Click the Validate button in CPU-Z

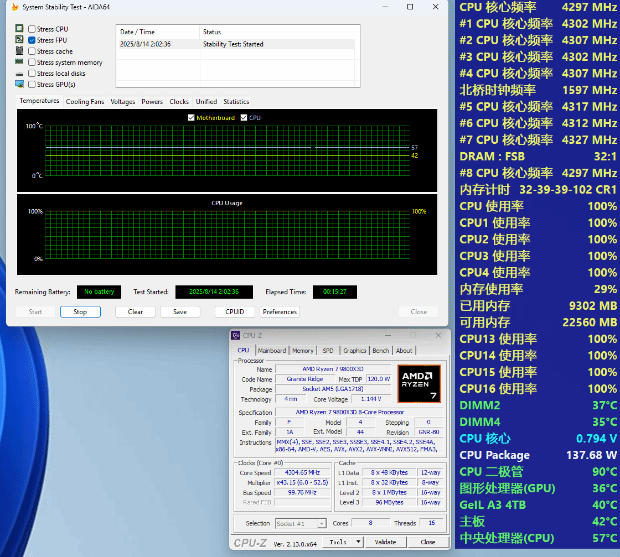pyautogui.click(x=385, y=542)
